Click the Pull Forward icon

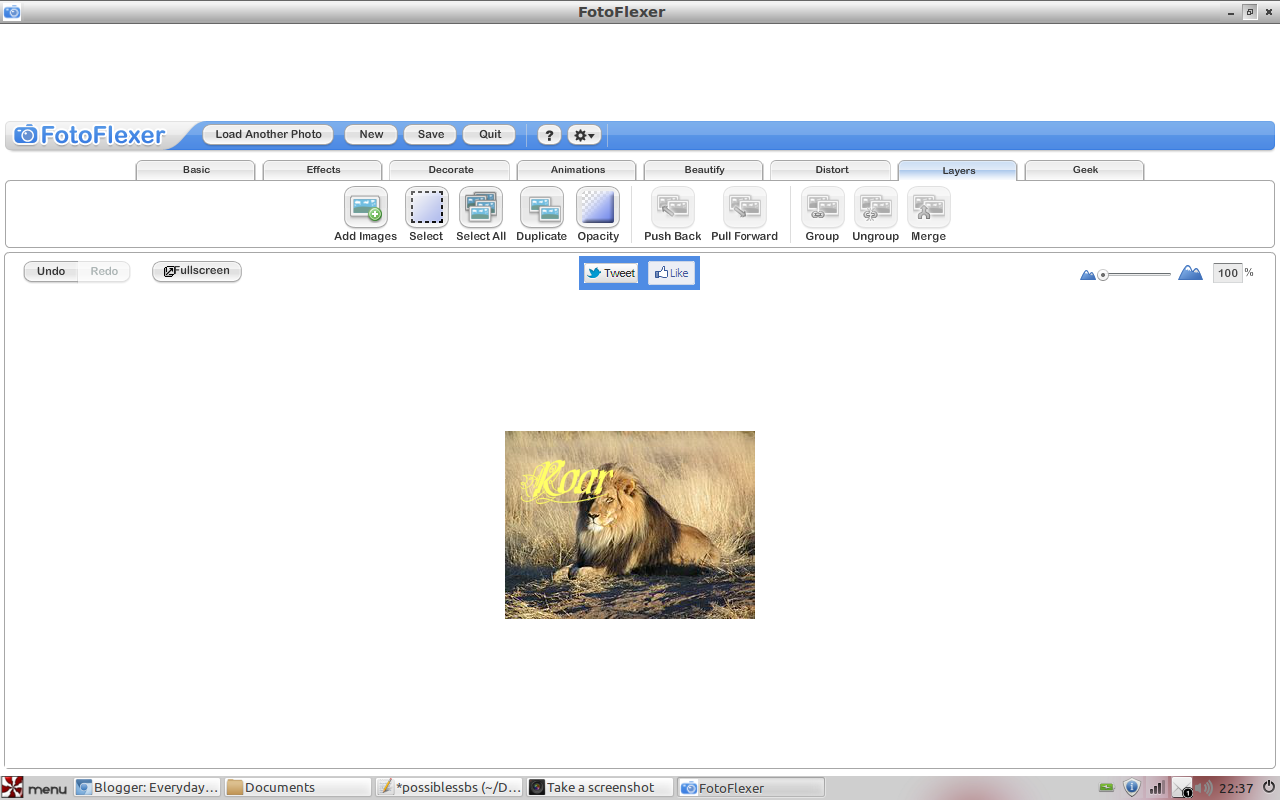(745, 207)
